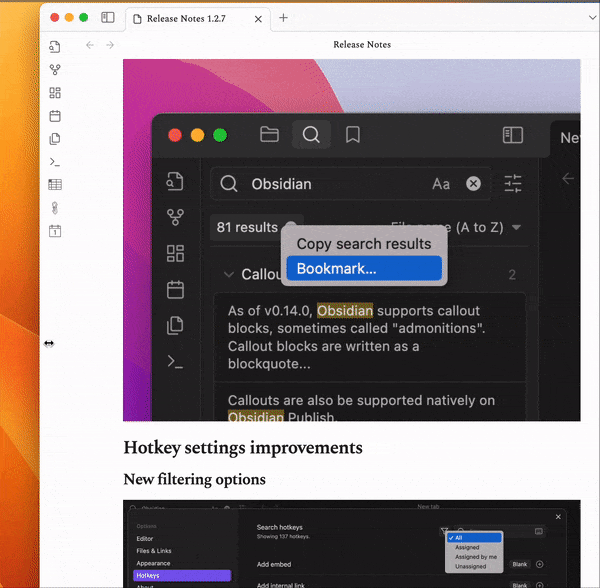Click graph view icon in the dark screenshot ribbon
The height and width of the screenshot is (588, 600).
click(x=175, y=217)
